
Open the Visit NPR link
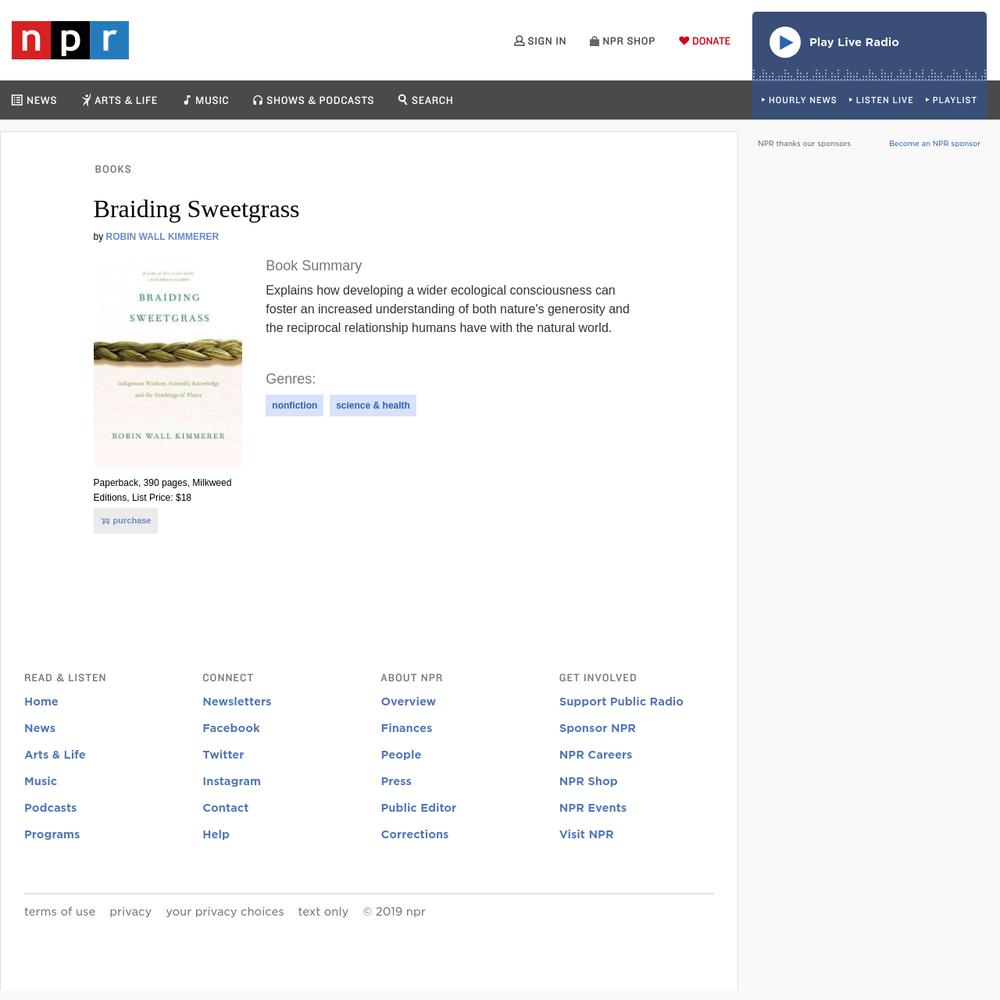pyautogui.click(x=586, y=834)
